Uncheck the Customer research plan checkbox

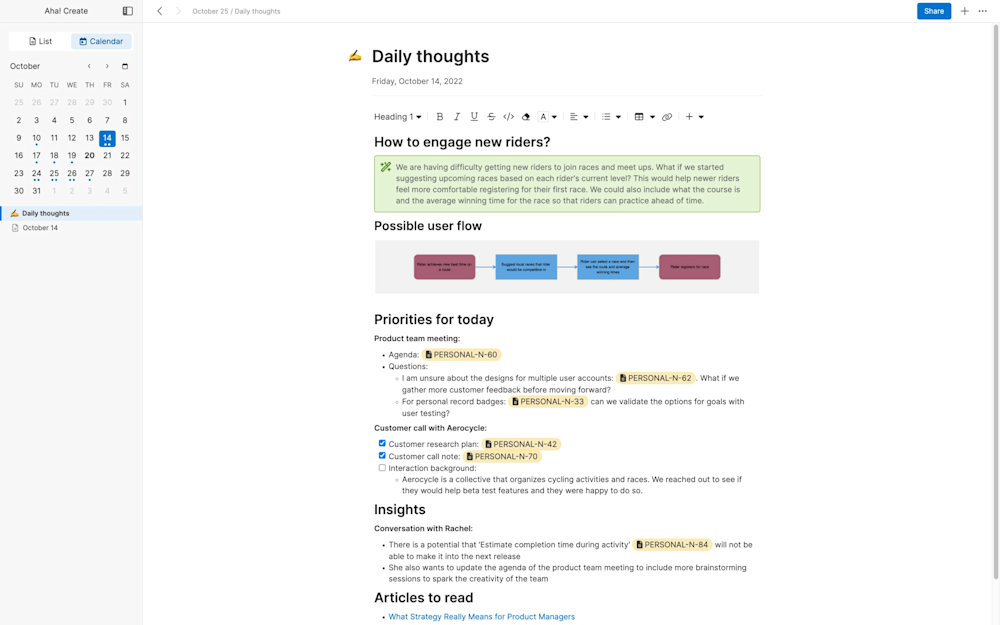382,443
